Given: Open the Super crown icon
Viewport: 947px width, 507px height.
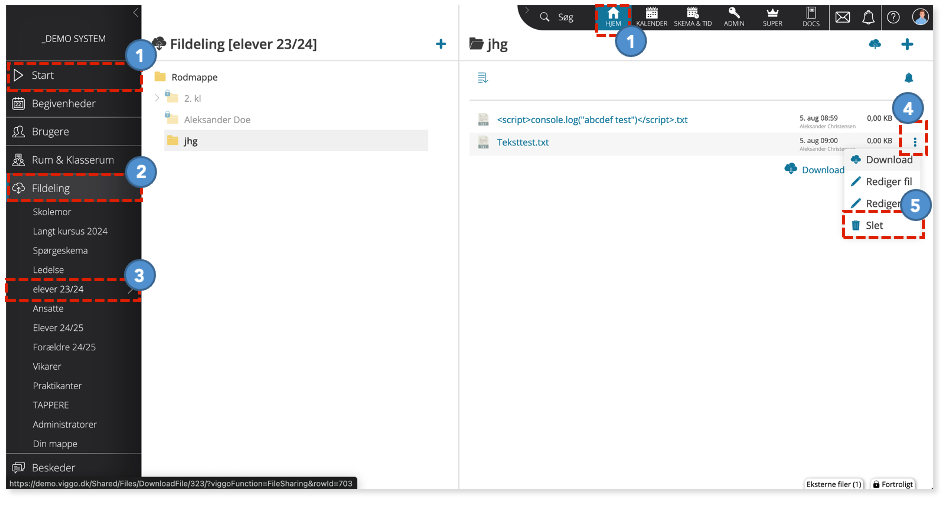Looking at the screenshot, I should click(772, 17).
